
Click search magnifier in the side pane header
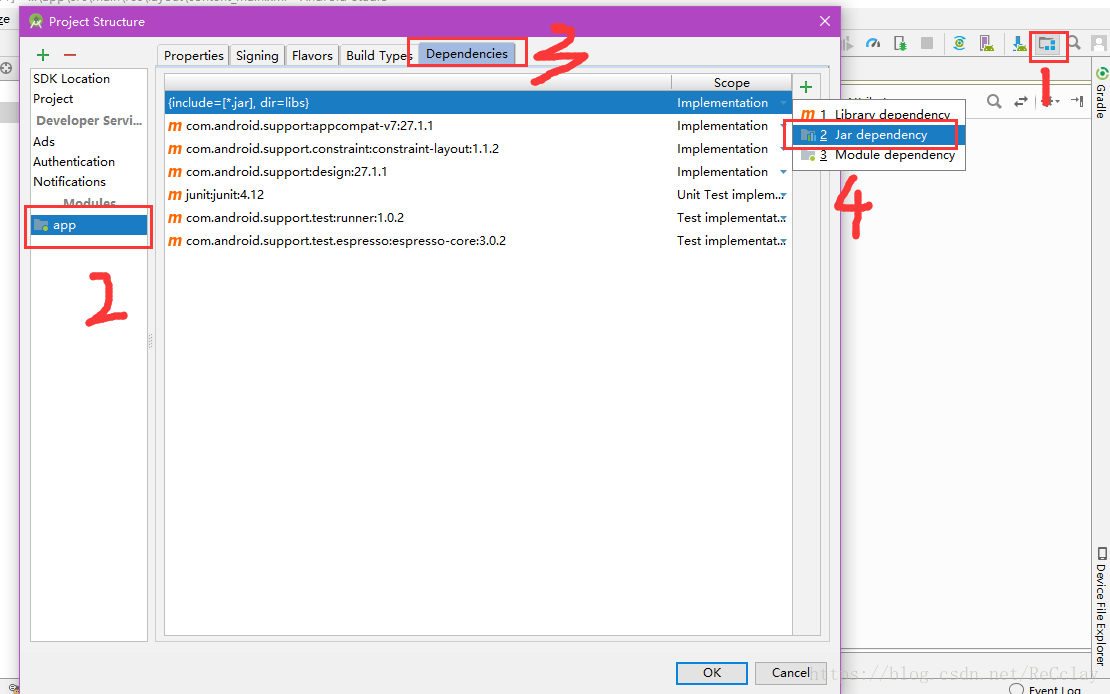994,101
